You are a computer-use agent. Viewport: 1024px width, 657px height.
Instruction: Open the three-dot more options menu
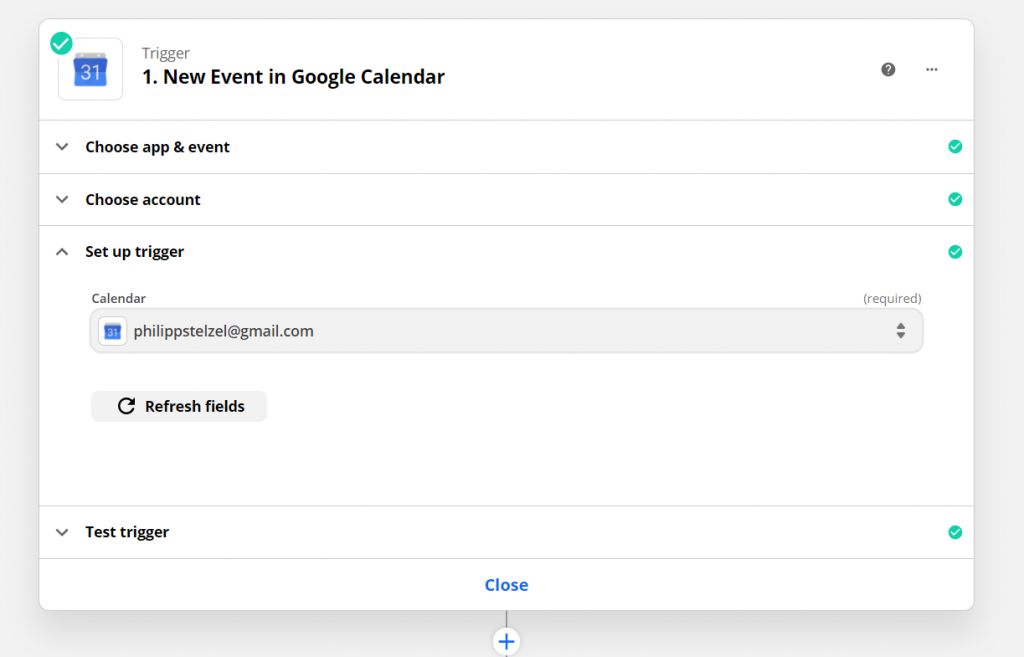(x=932, y=69)
